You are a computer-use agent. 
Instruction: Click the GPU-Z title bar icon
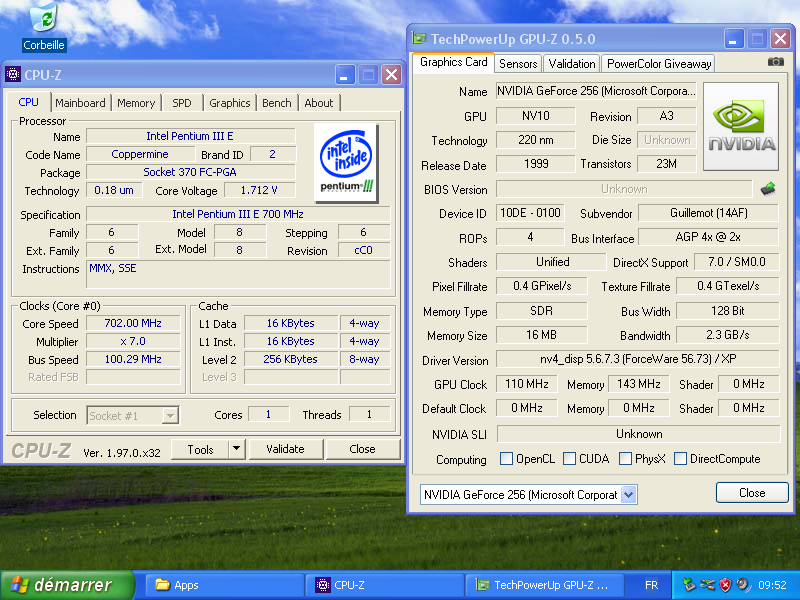point(420,39)
